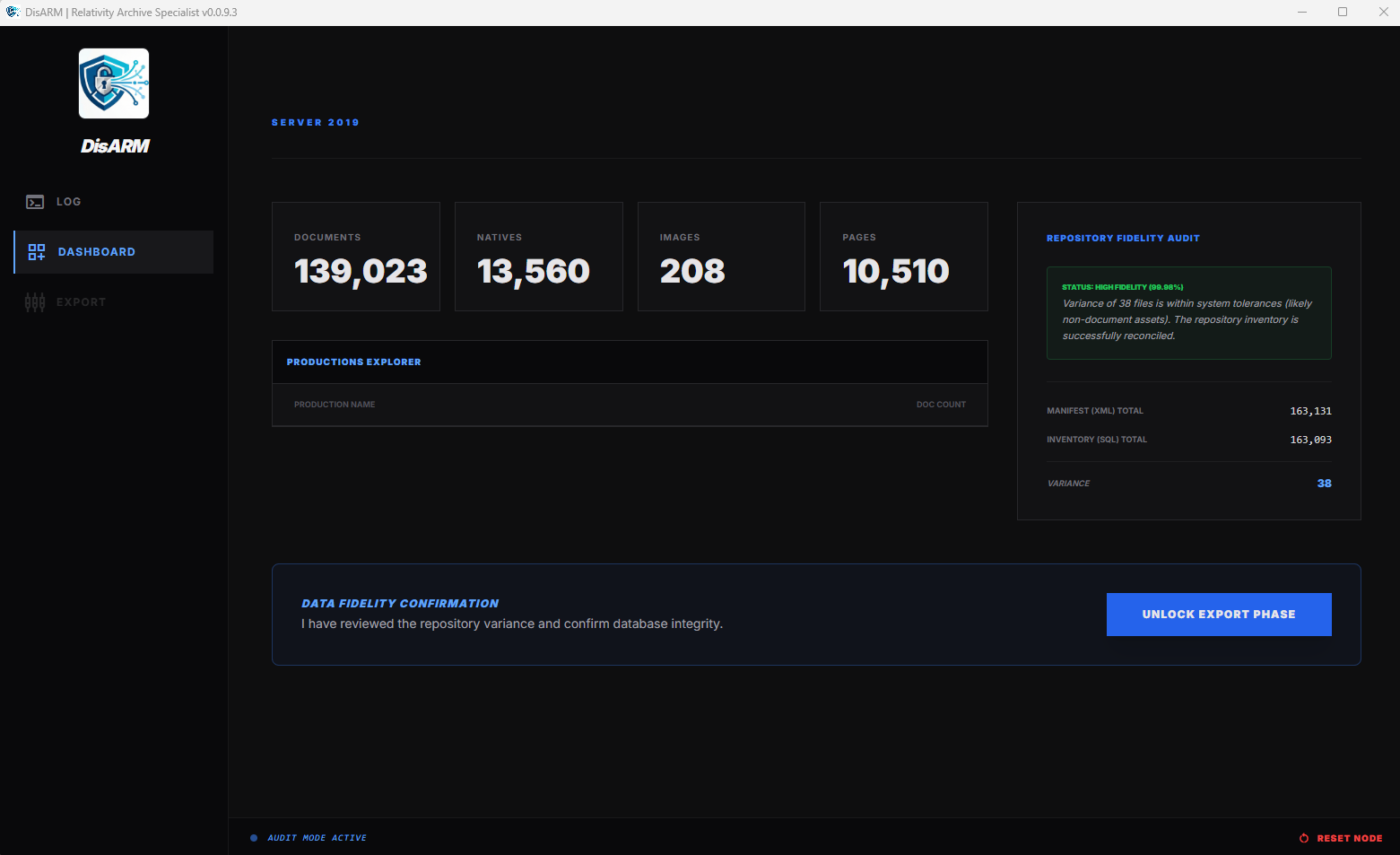
Task: Click the Variance label
Action: point(1069,484)
